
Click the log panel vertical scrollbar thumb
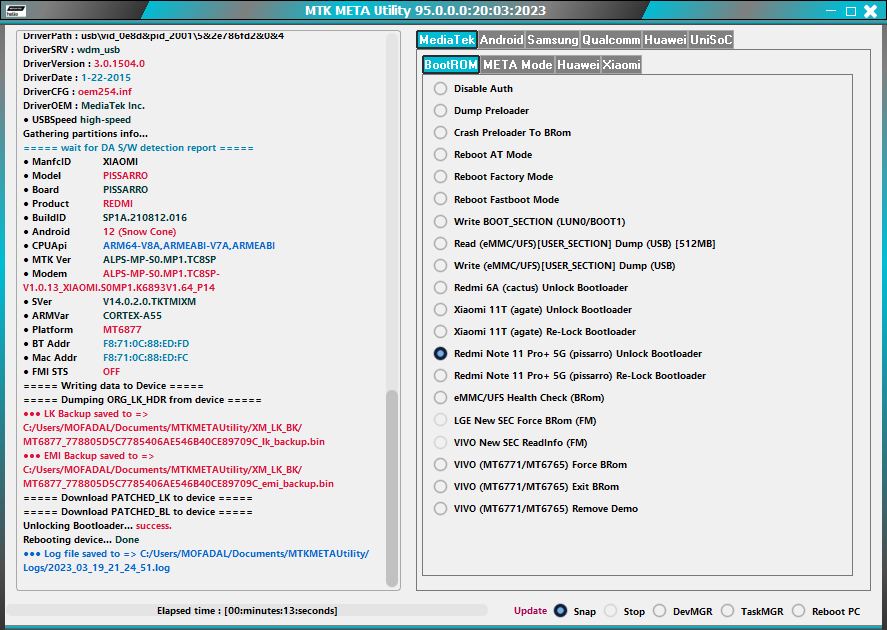coord(391,489)
